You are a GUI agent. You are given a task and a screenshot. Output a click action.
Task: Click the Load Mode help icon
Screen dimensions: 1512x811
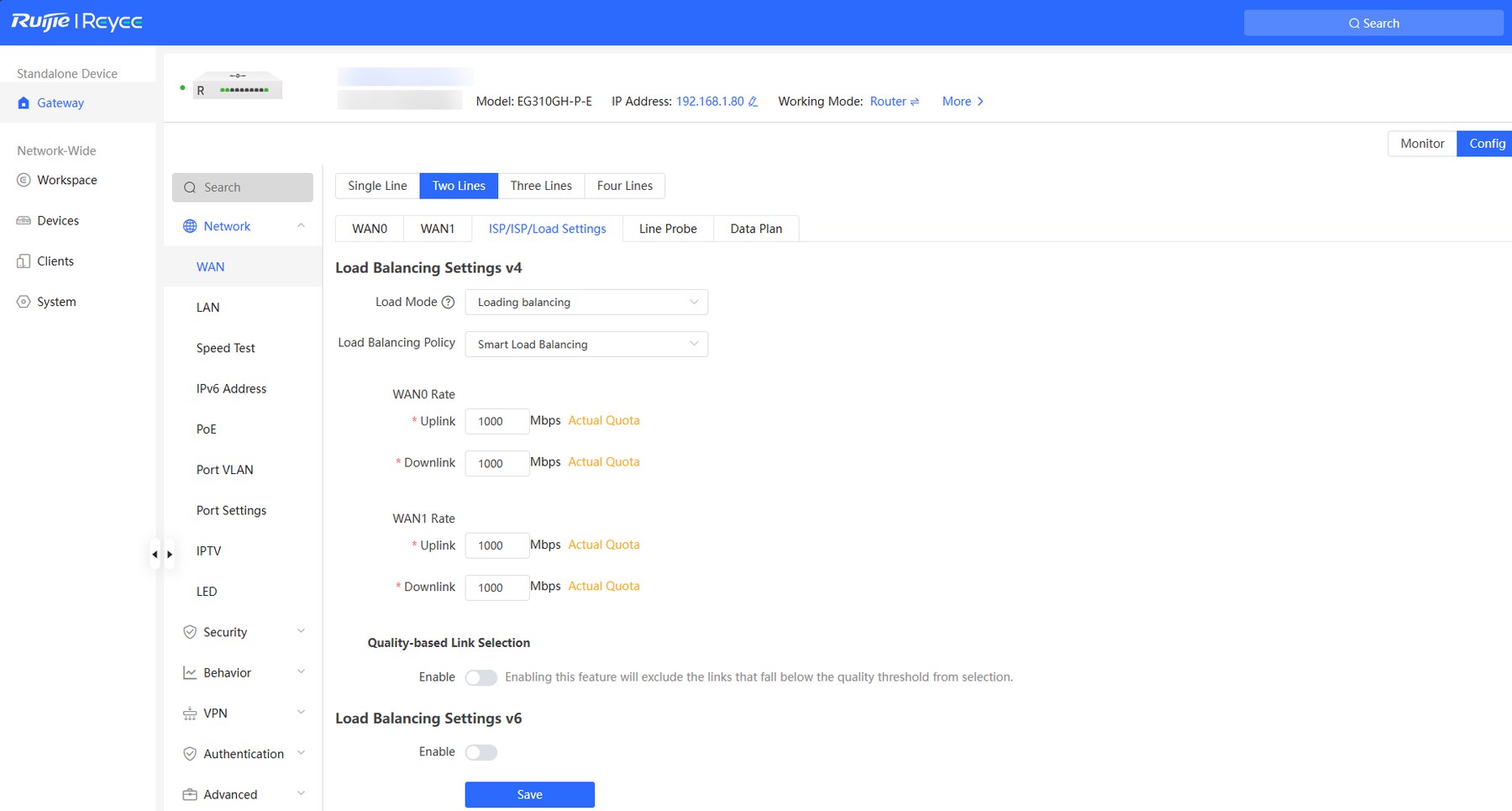[448, 303]
